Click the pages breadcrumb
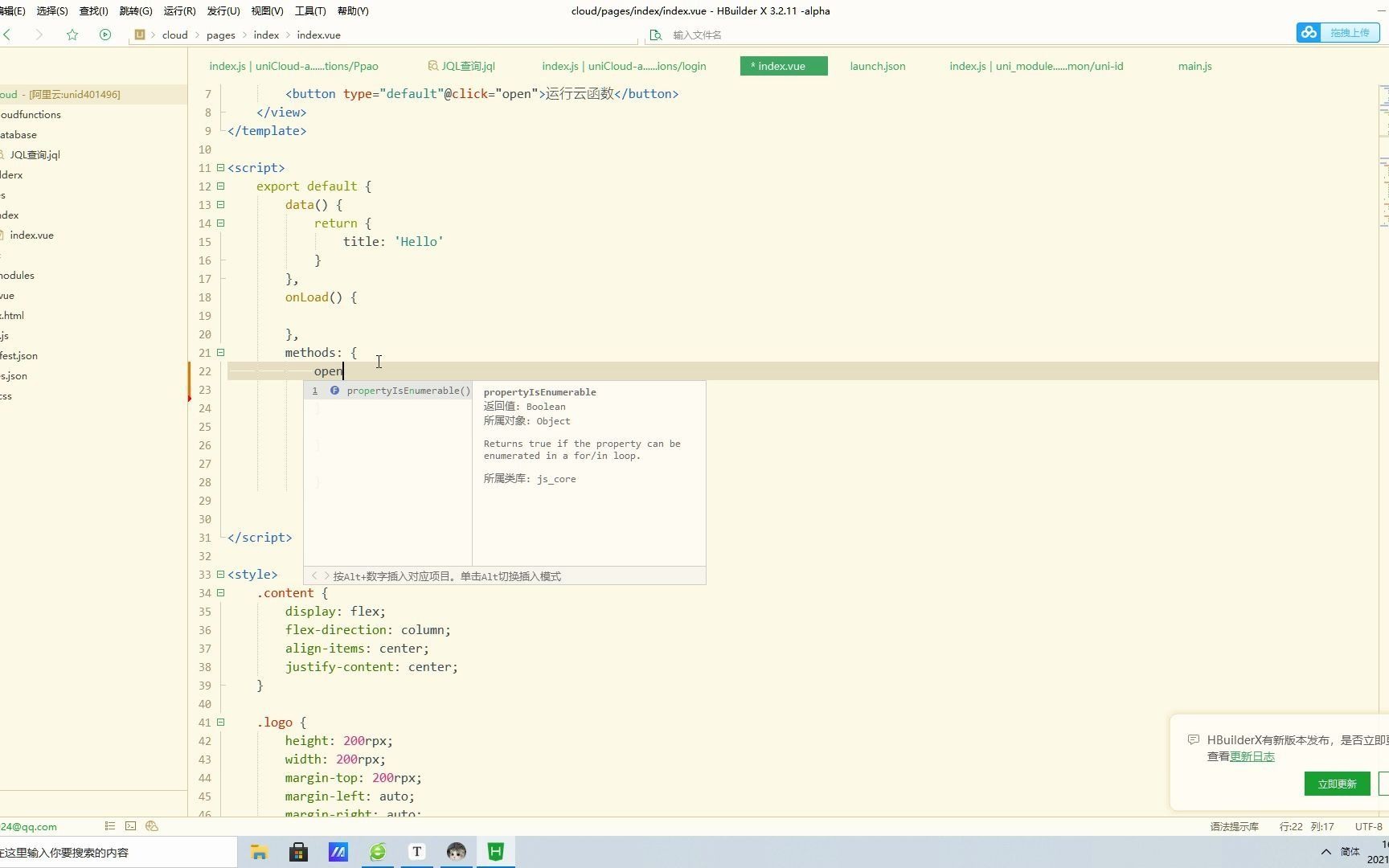Screen dimensions: 1389x868 [x=220, y=35]
